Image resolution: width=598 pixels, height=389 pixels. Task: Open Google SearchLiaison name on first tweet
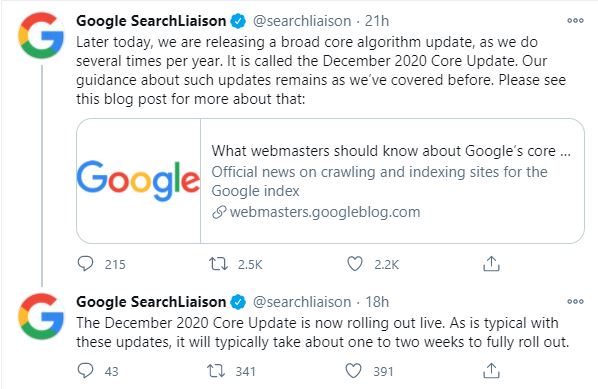151,21
